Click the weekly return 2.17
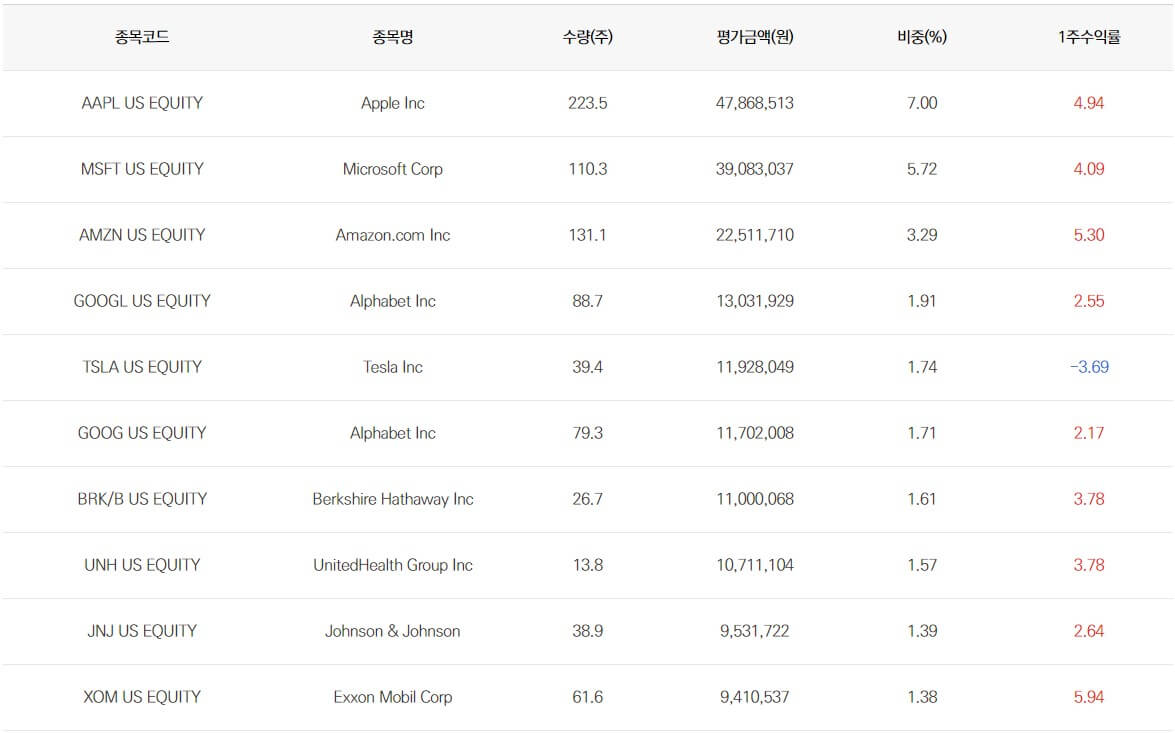 coord(1089,432)
